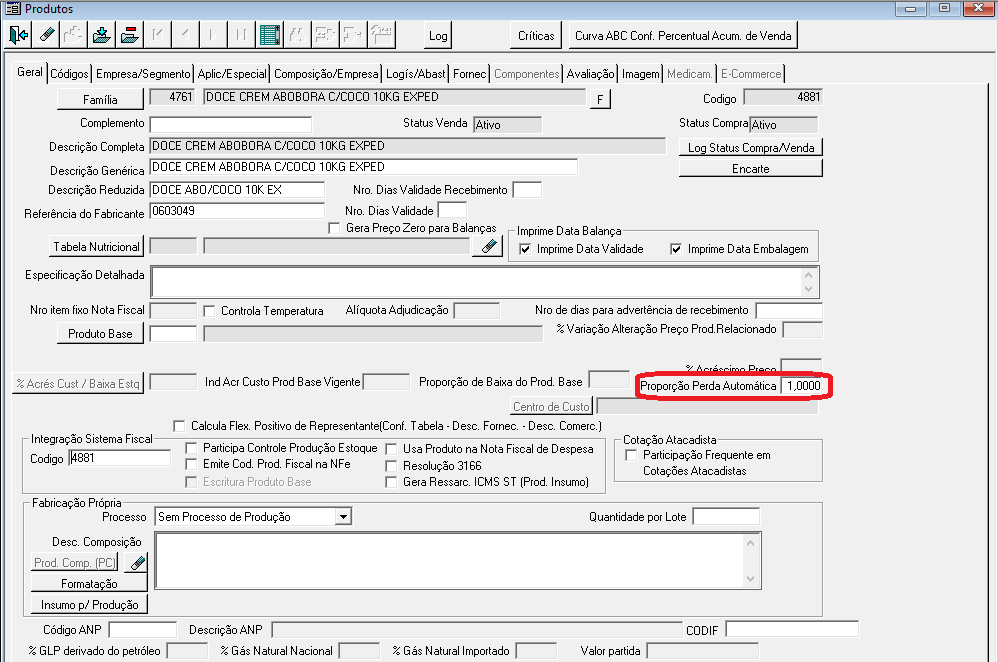This screenshot has width=998, height=662.
Task: Select the Logís/Abast tab
Action: (x=416, y=74)
